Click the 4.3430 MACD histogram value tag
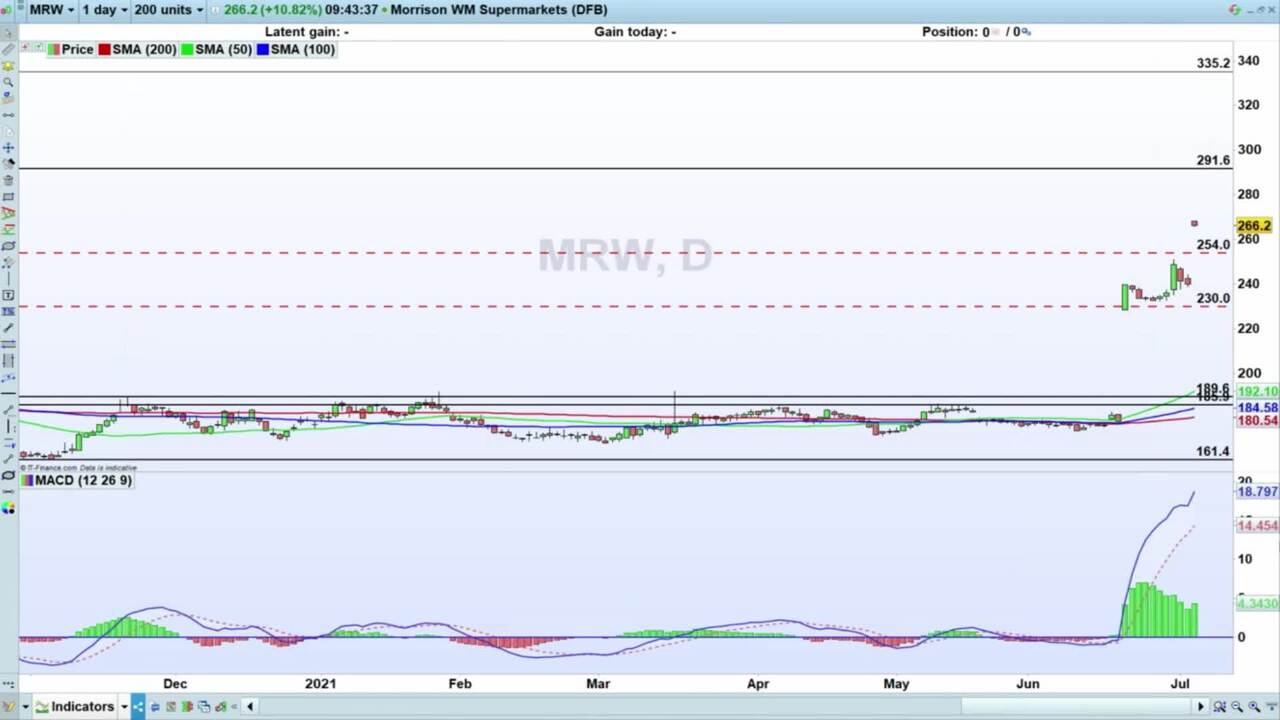 [x=1257, y=604]
